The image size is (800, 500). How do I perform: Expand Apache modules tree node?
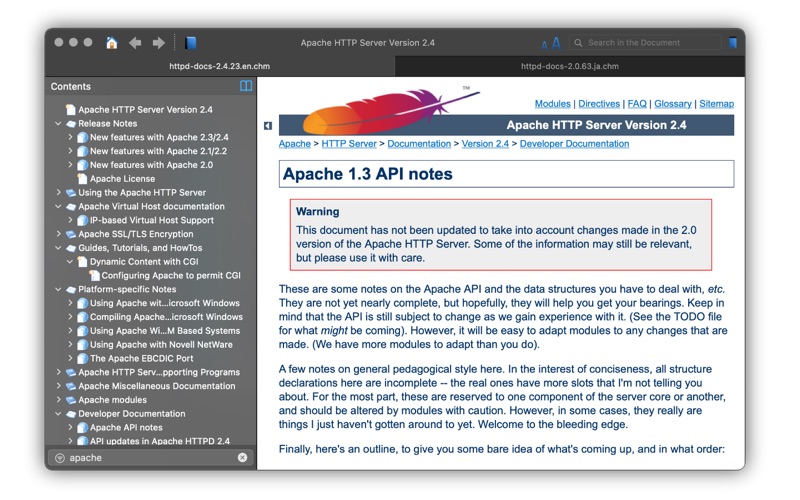[58, 399]
